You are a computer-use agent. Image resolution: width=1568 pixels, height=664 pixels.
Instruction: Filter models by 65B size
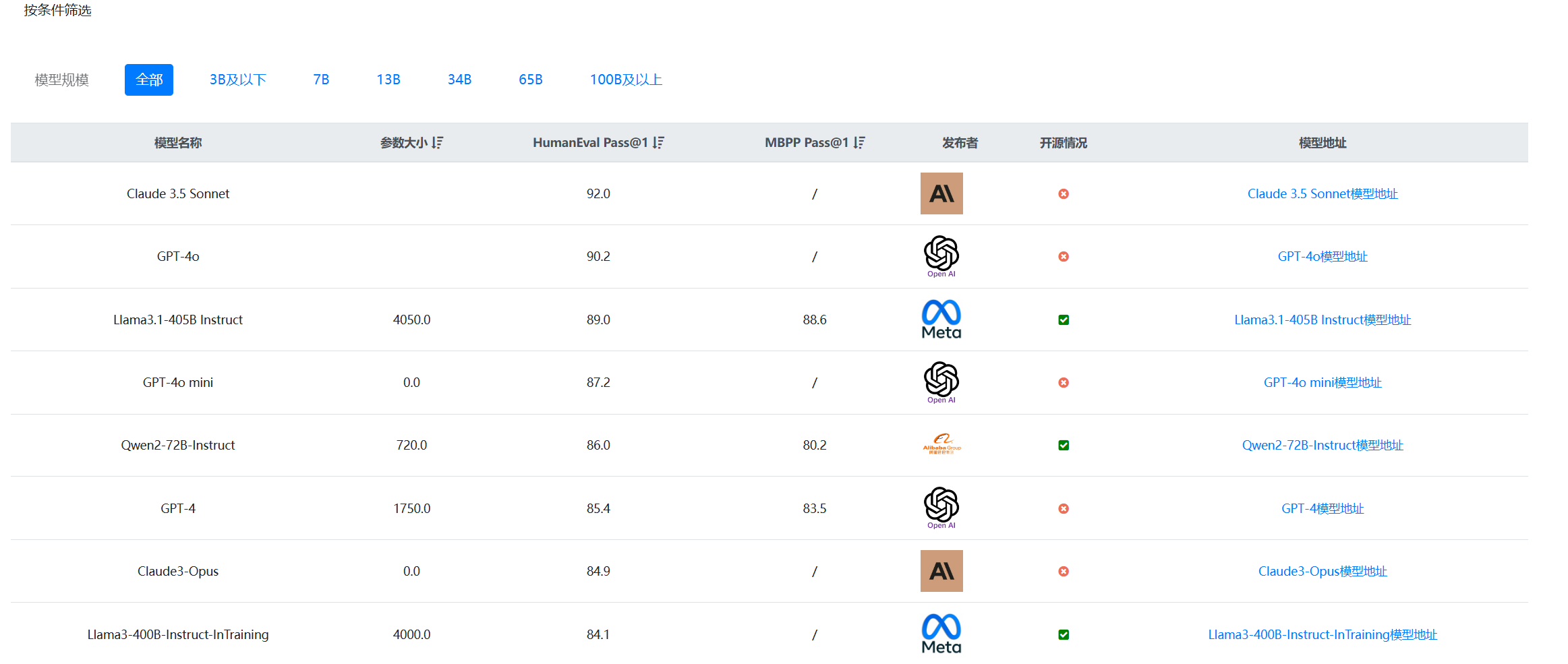[x=531, y=80]
